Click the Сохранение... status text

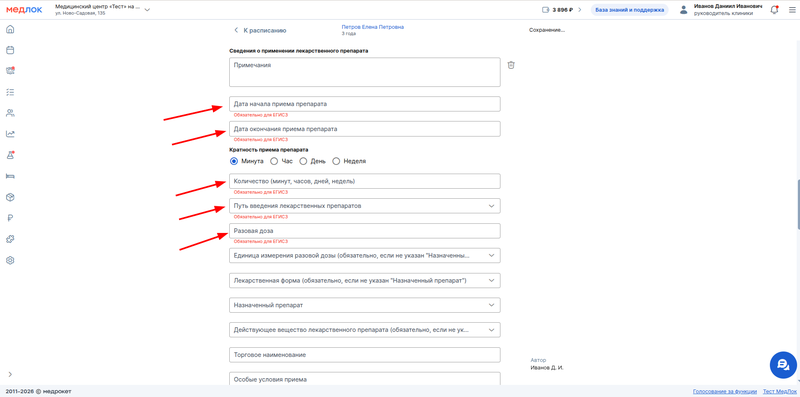[x=547, y=30]
